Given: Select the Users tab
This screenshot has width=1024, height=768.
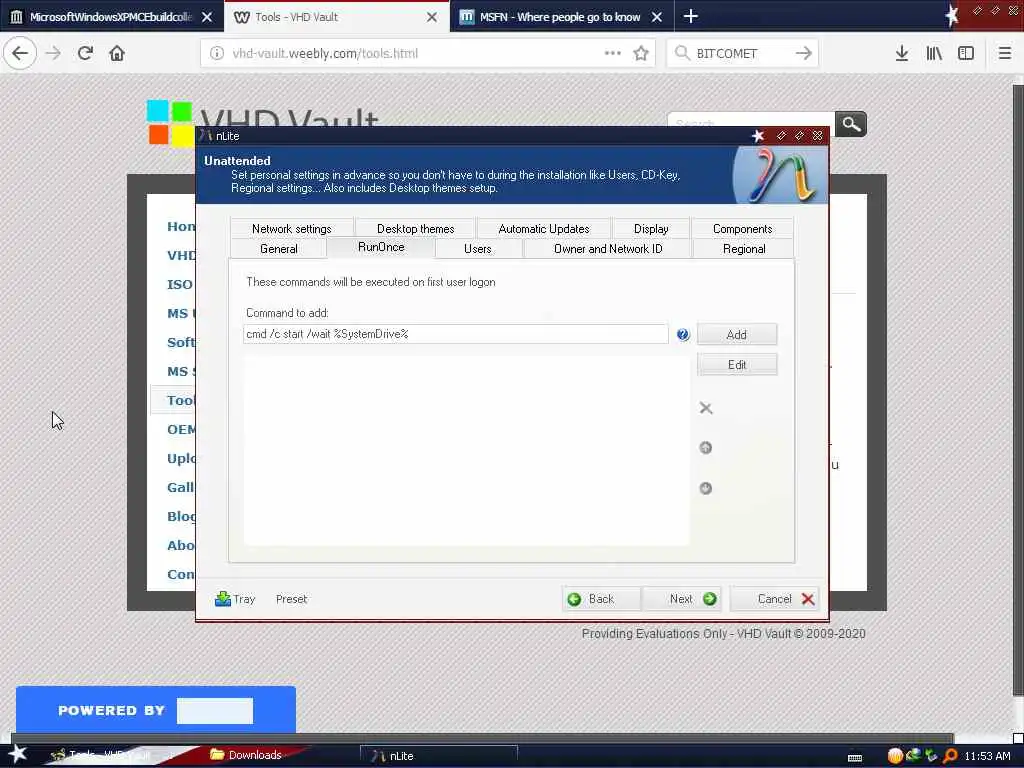Looking at the screenshot, I should [x=477, y=249].
